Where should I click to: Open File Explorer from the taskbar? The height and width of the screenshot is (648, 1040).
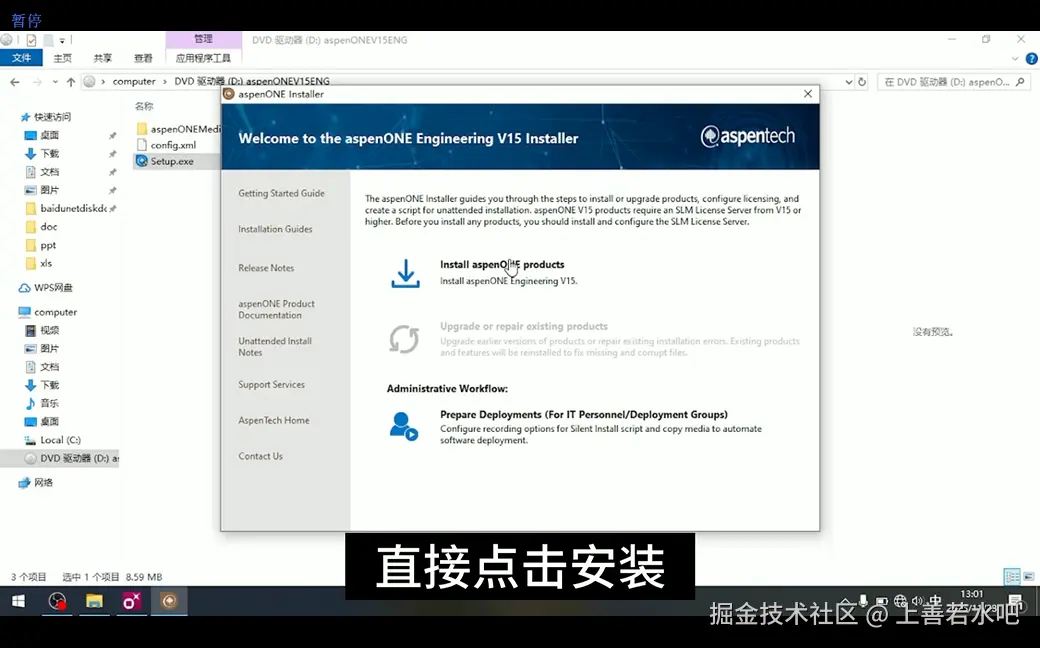click(x=94, y=602)
